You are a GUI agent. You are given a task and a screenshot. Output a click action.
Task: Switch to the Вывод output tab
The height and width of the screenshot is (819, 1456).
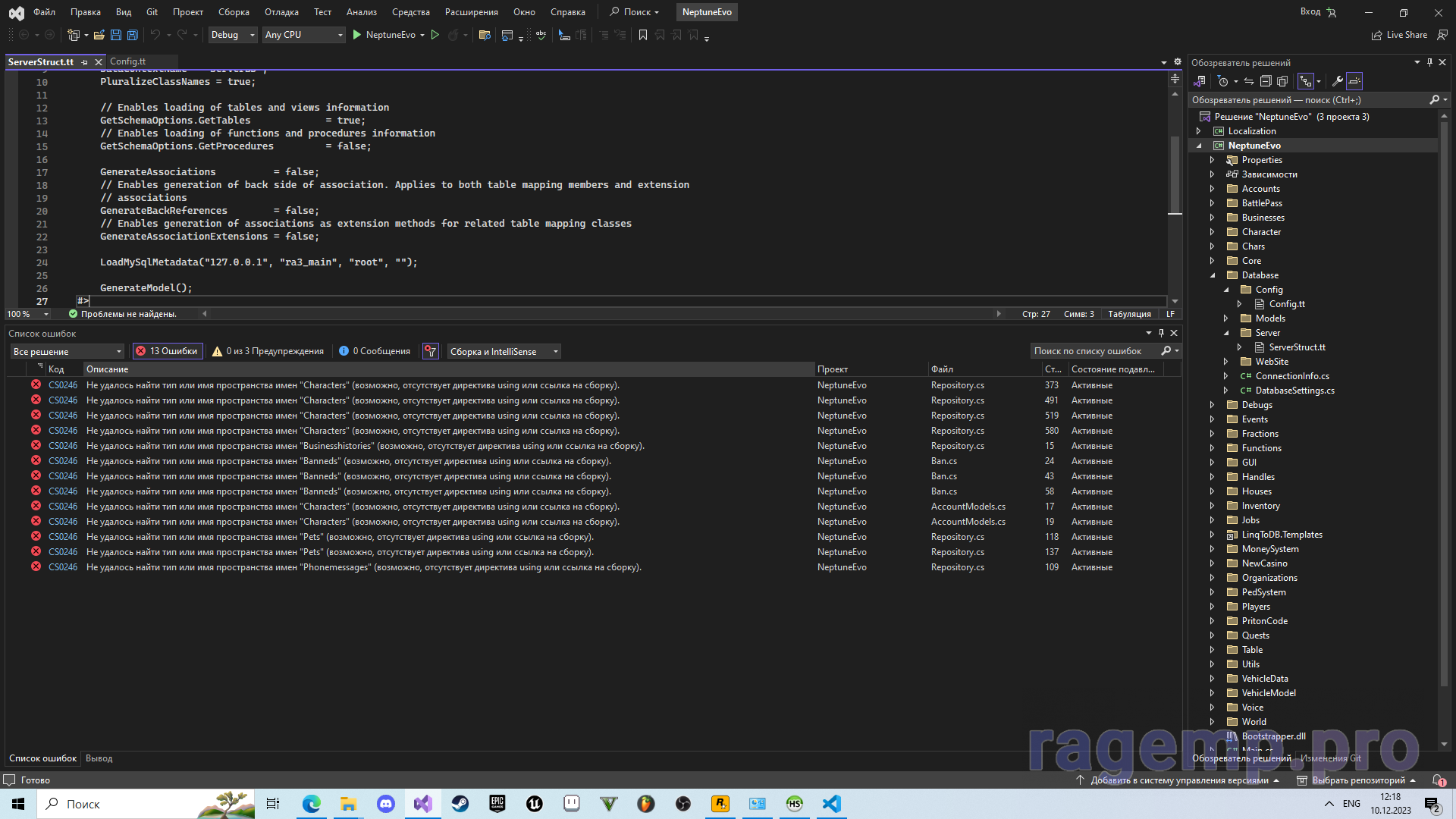[x=99, y=758]
